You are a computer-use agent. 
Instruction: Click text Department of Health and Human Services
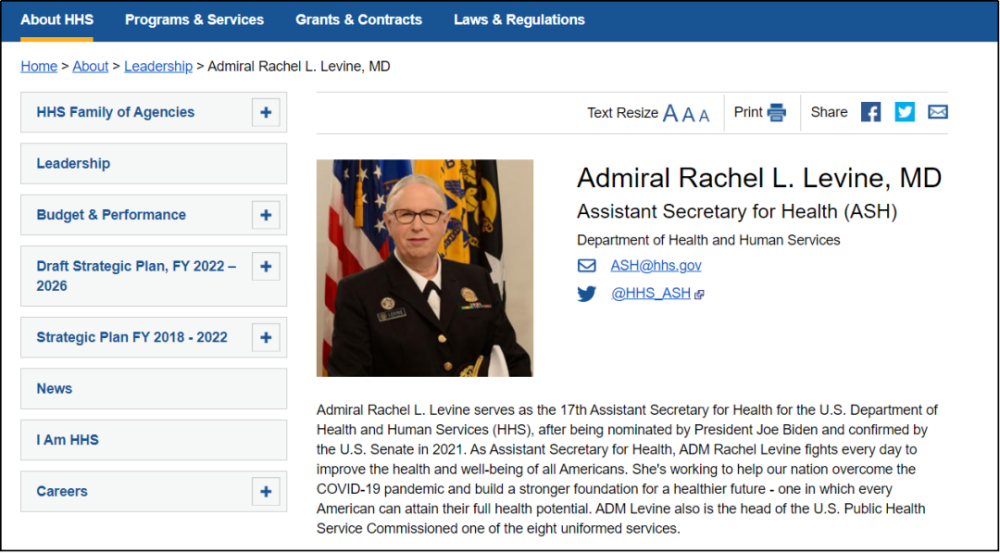[x=709, y=240]
